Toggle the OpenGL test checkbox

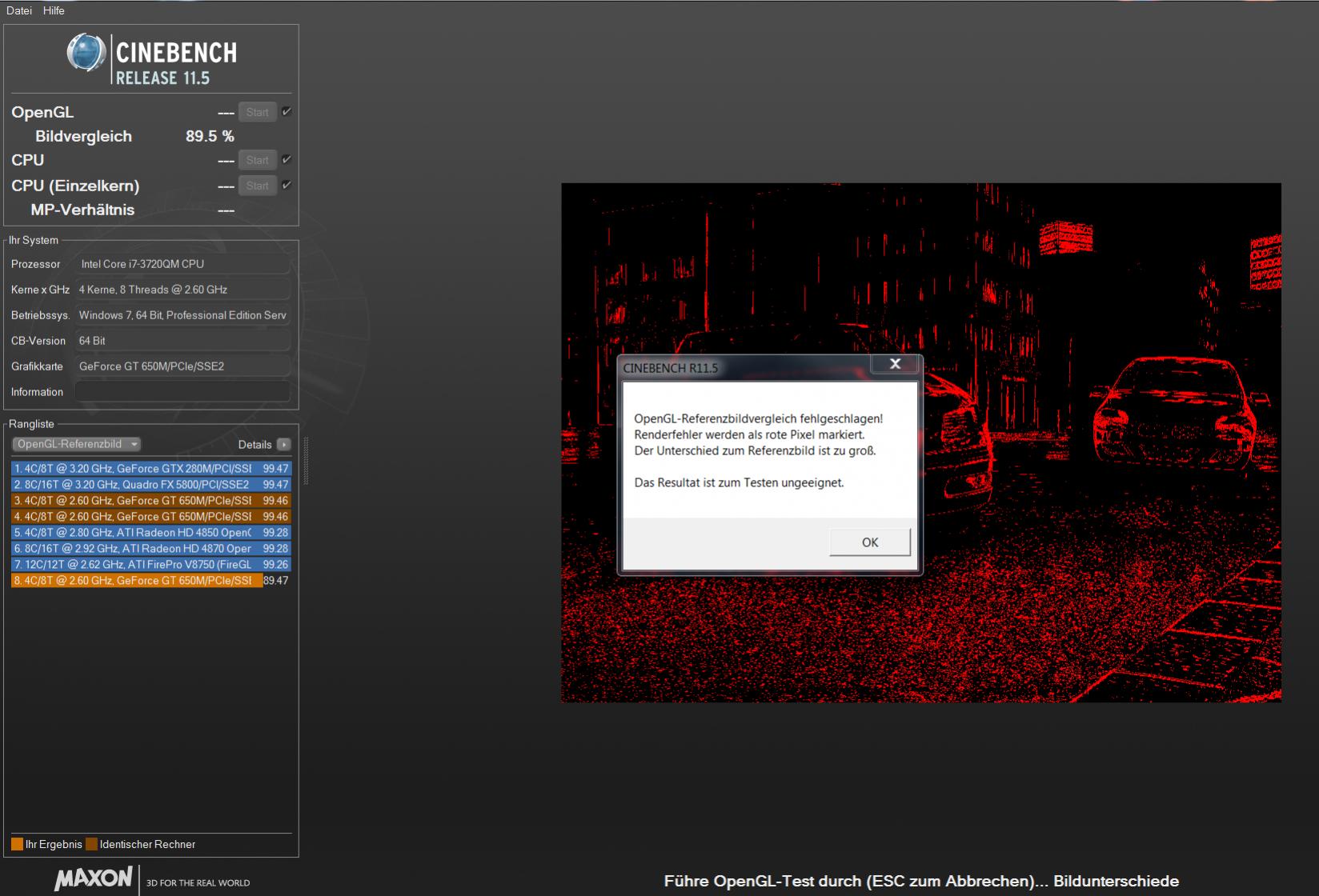click(287, 112)
